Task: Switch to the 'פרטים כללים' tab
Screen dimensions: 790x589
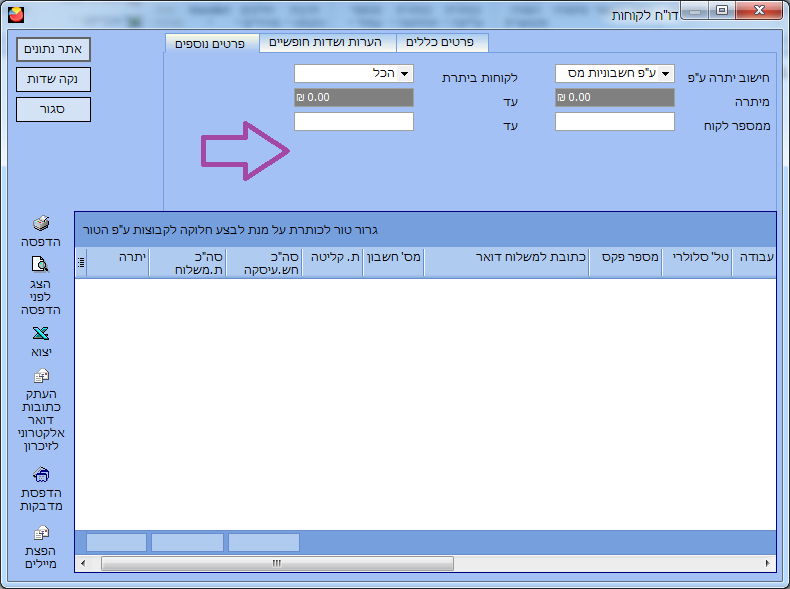Action: [x=443, y=42]
